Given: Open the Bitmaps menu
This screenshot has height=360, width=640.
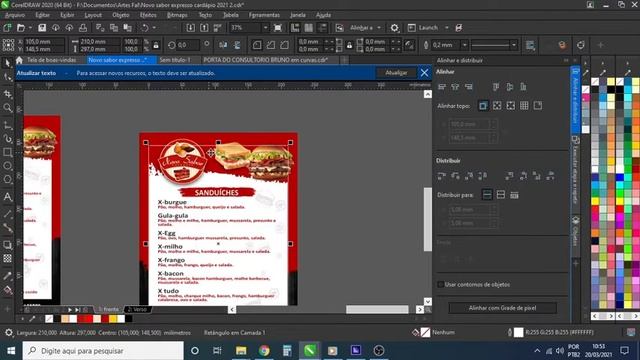Looking at the screenshot, I should coord(177,15).
